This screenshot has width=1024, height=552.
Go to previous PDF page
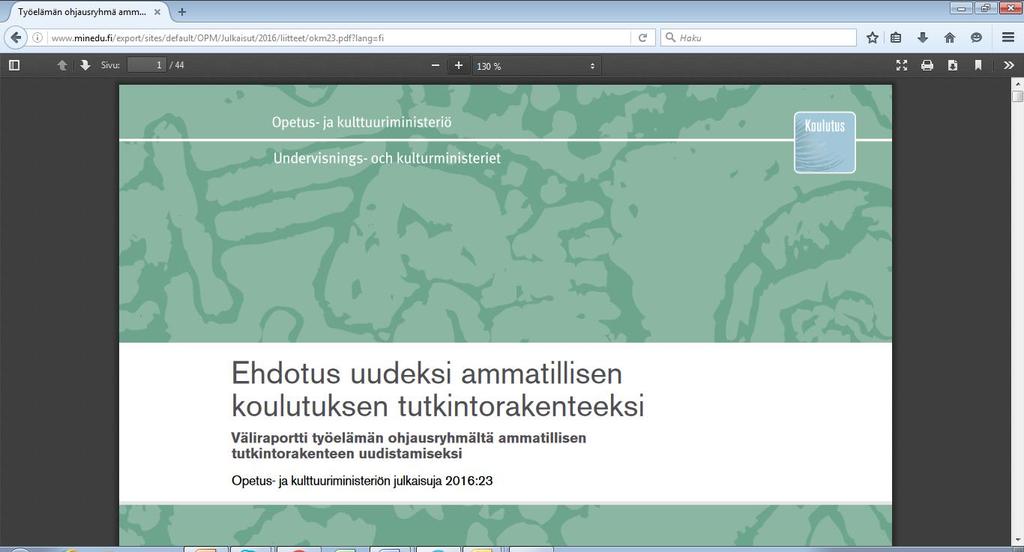pos(62,65)
